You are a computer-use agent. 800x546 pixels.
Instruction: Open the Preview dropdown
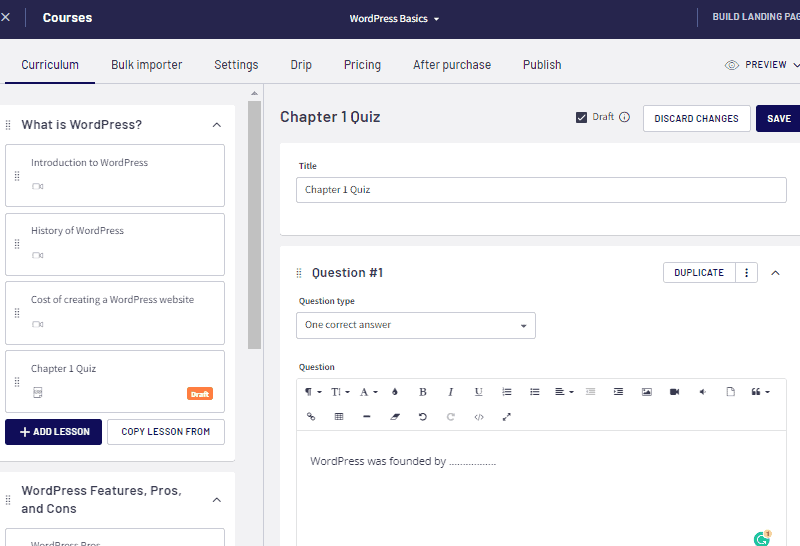[763, 65]
